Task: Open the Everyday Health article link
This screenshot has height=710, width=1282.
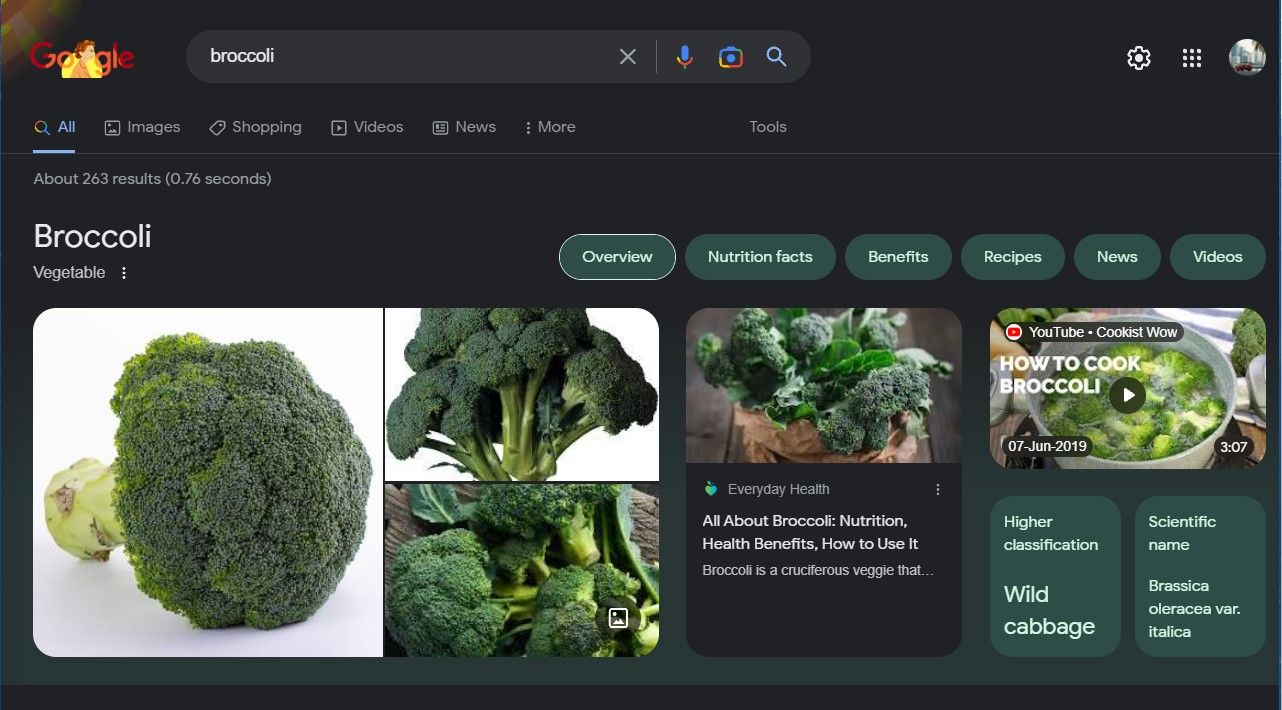Action: (x=808, y=532)
